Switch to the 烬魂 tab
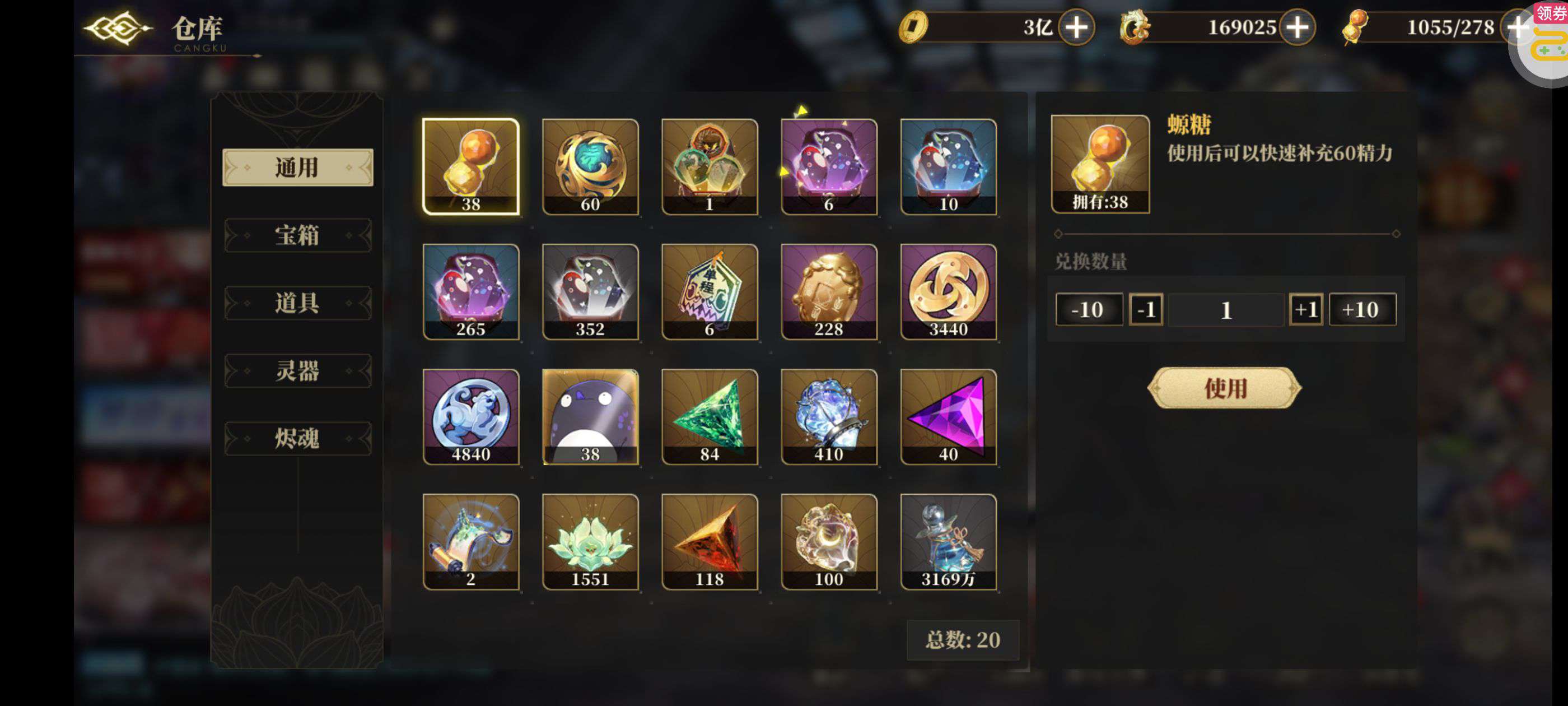1568x706 pixels. (298, 438)
